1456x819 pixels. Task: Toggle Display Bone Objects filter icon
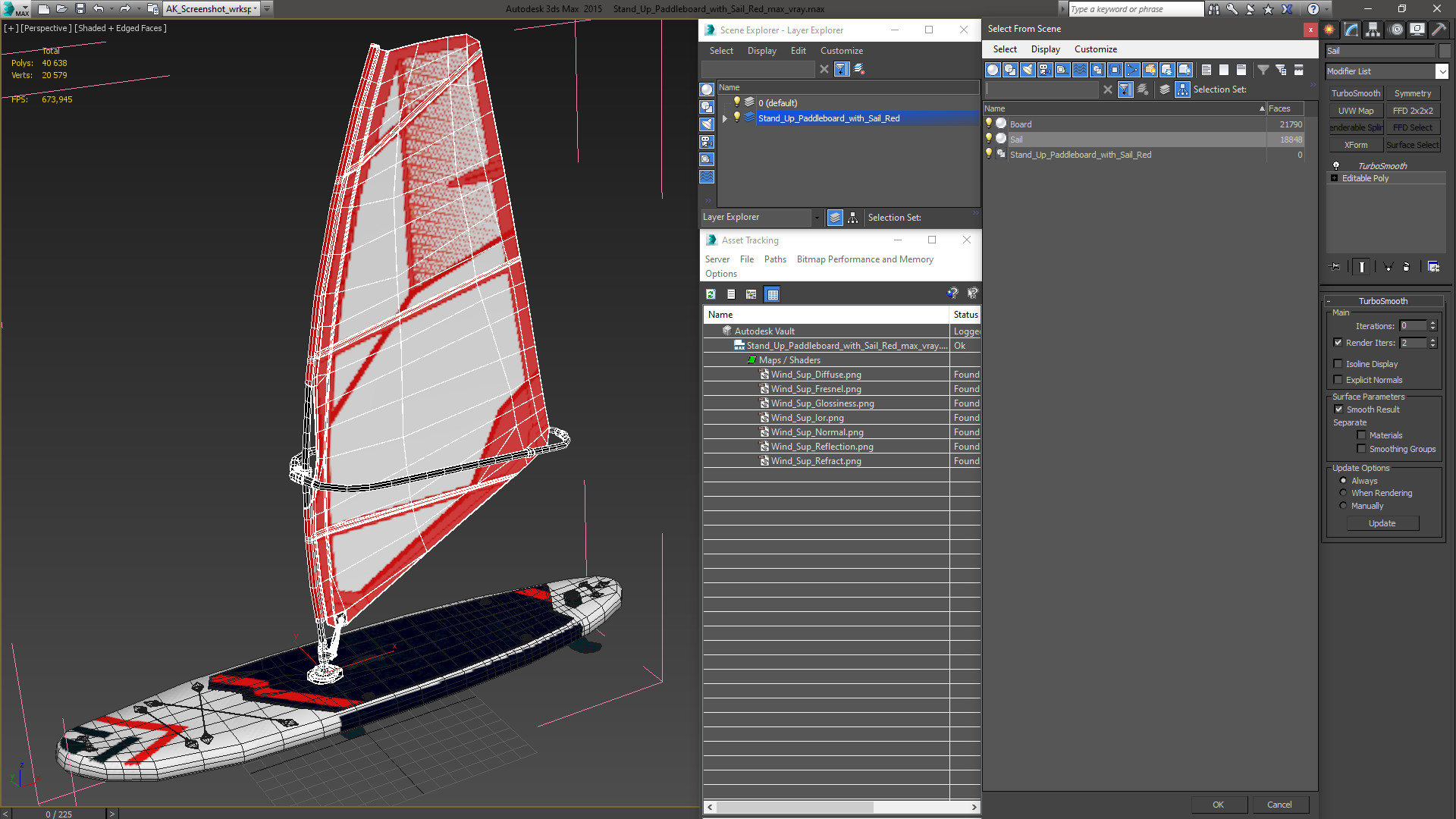click(1132, 70)
